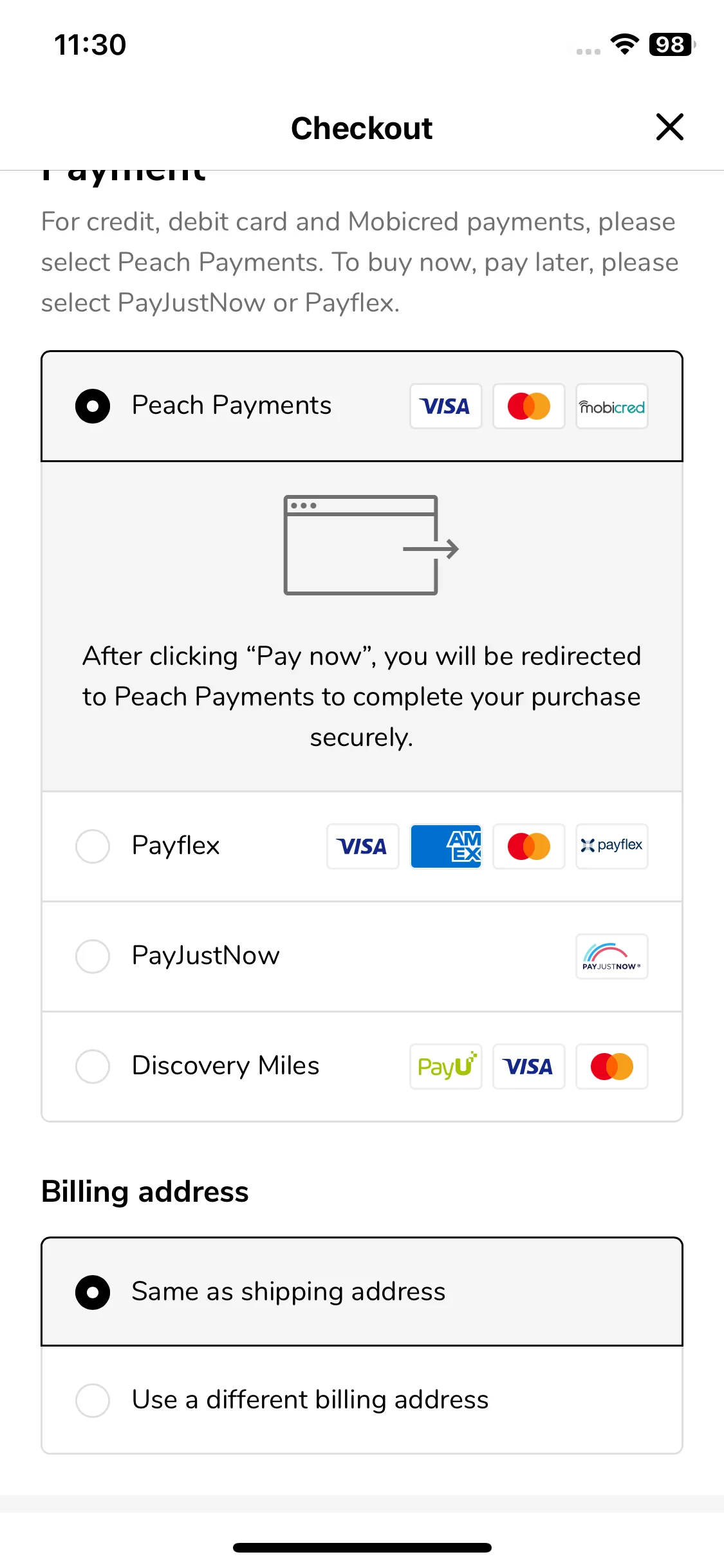Close the Checkout screen with X

pos(669,127)
